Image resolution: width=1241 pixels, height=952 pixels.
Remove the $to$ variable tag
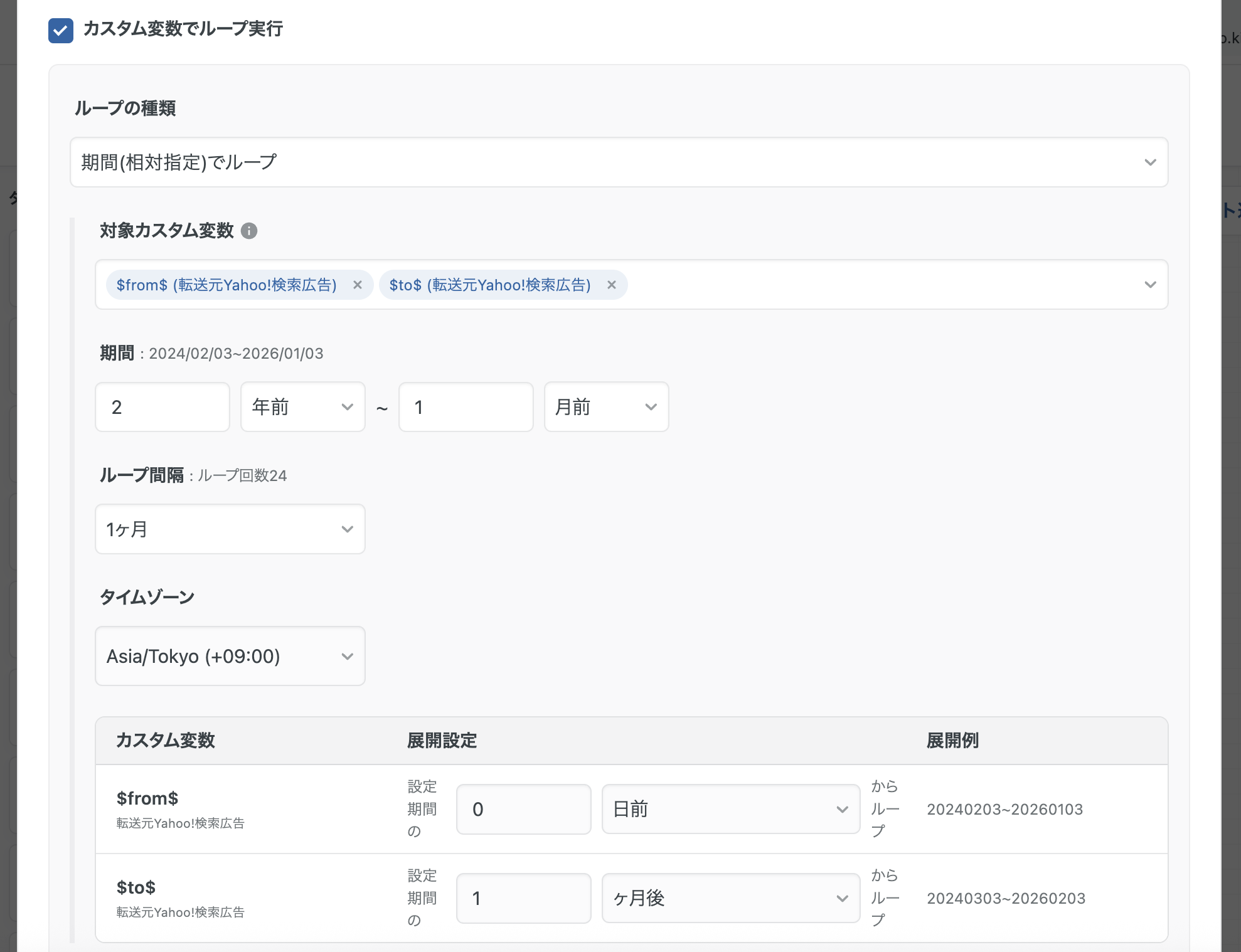[x=612, y=285]
